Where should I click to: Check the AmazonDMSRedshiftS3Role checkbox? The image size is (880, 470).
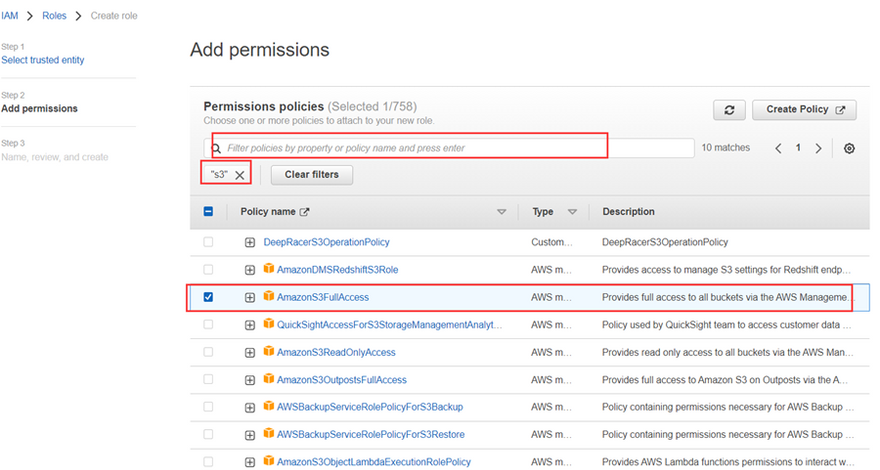coord(208,270)
